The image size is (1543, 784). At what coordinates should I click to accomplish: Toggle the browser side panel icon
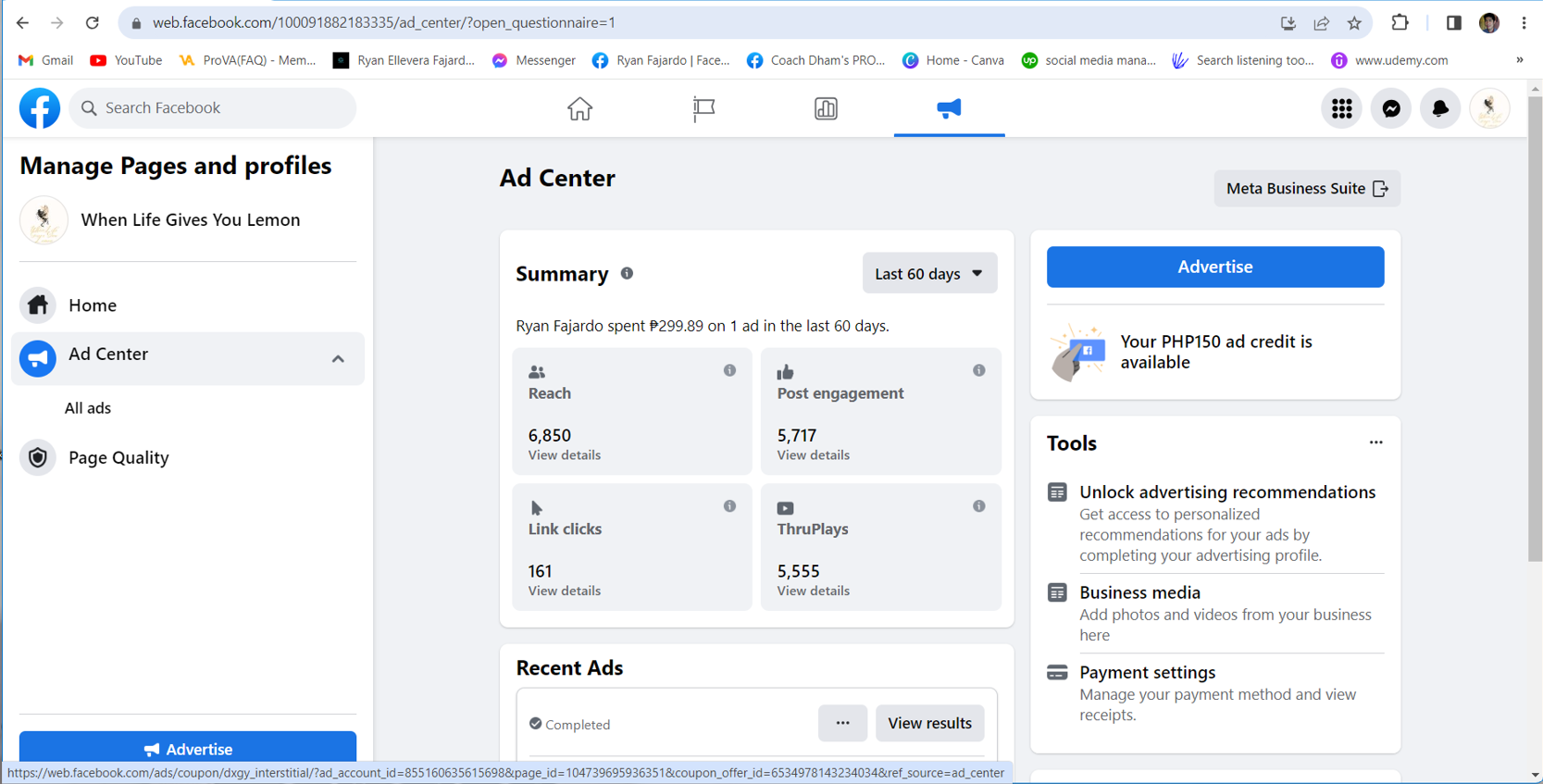tap(1453, 22)
